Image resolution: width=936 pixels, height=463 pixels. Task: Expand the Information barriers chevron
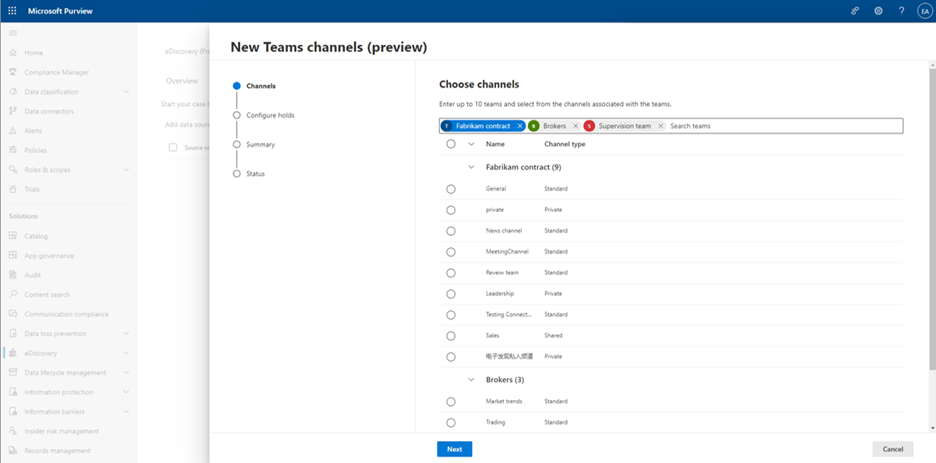[125, 412]
